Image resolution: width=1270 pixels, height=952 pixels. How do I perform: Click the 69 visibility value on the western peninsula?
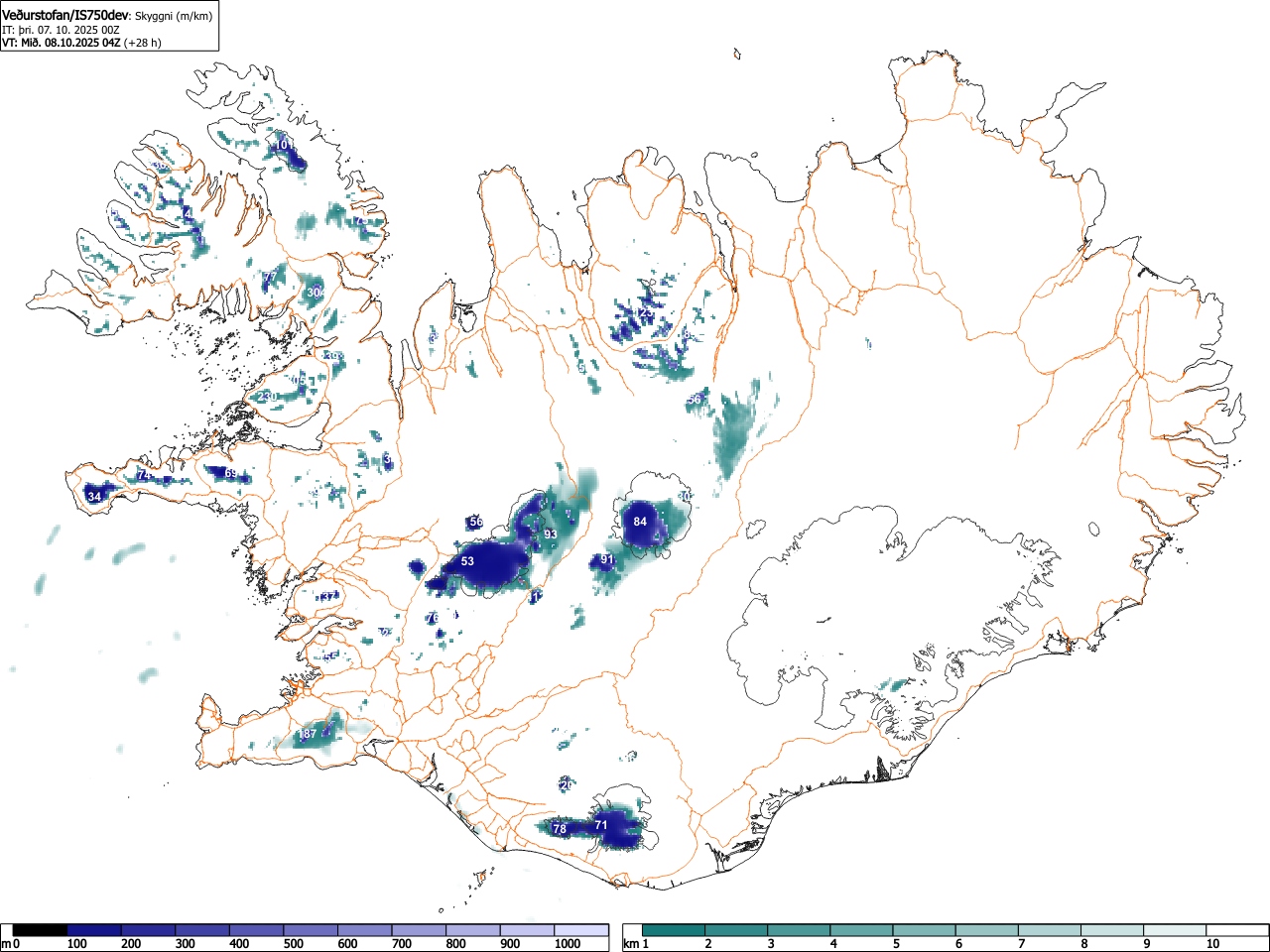pos(230,474)
